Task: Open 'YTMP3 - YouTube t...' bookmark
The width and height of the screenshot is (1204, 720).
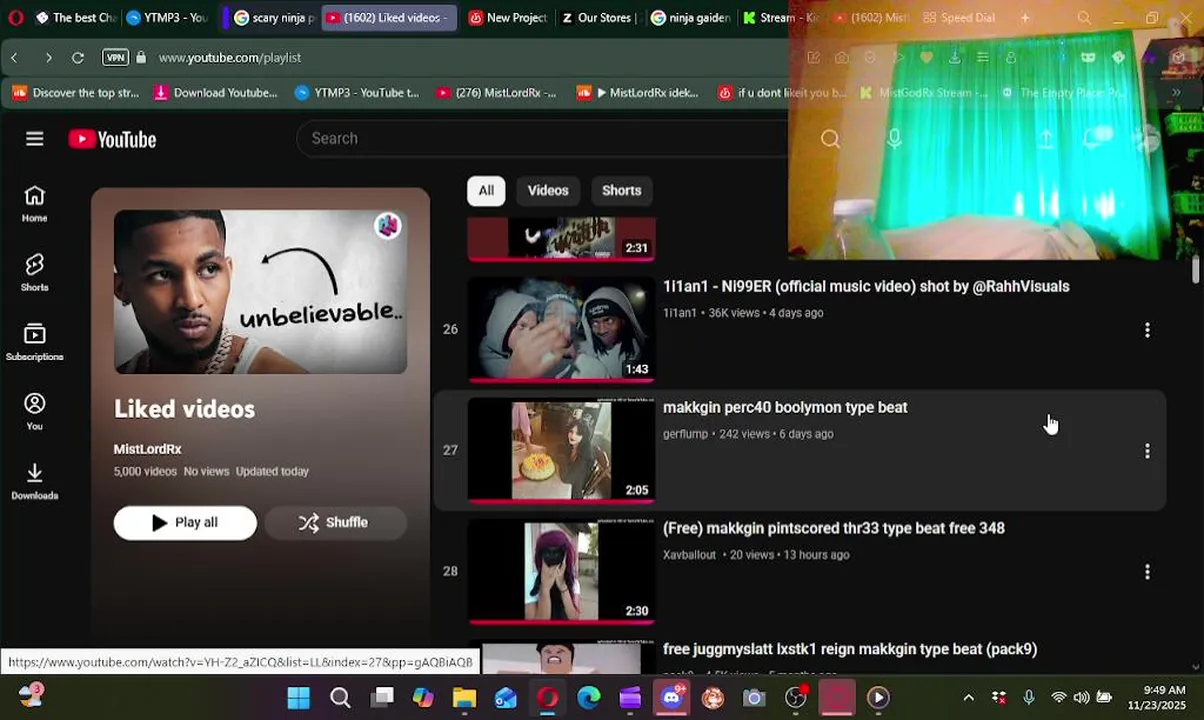Action: 357,93
